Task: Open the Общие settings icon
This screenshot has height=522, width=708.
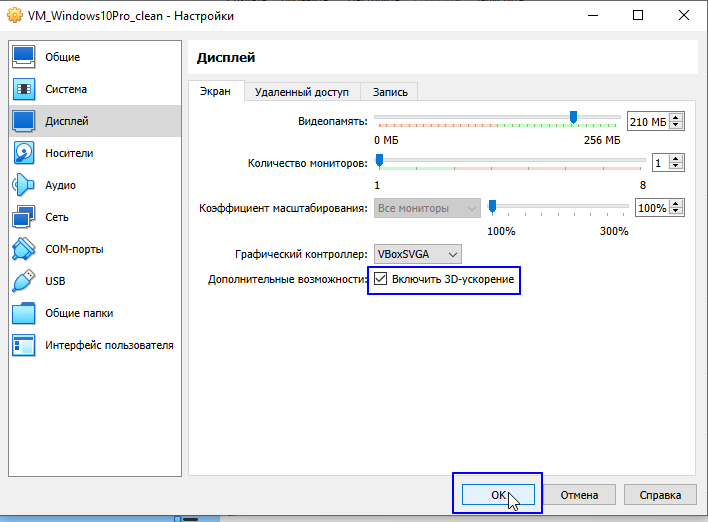Action: [24, 57]
